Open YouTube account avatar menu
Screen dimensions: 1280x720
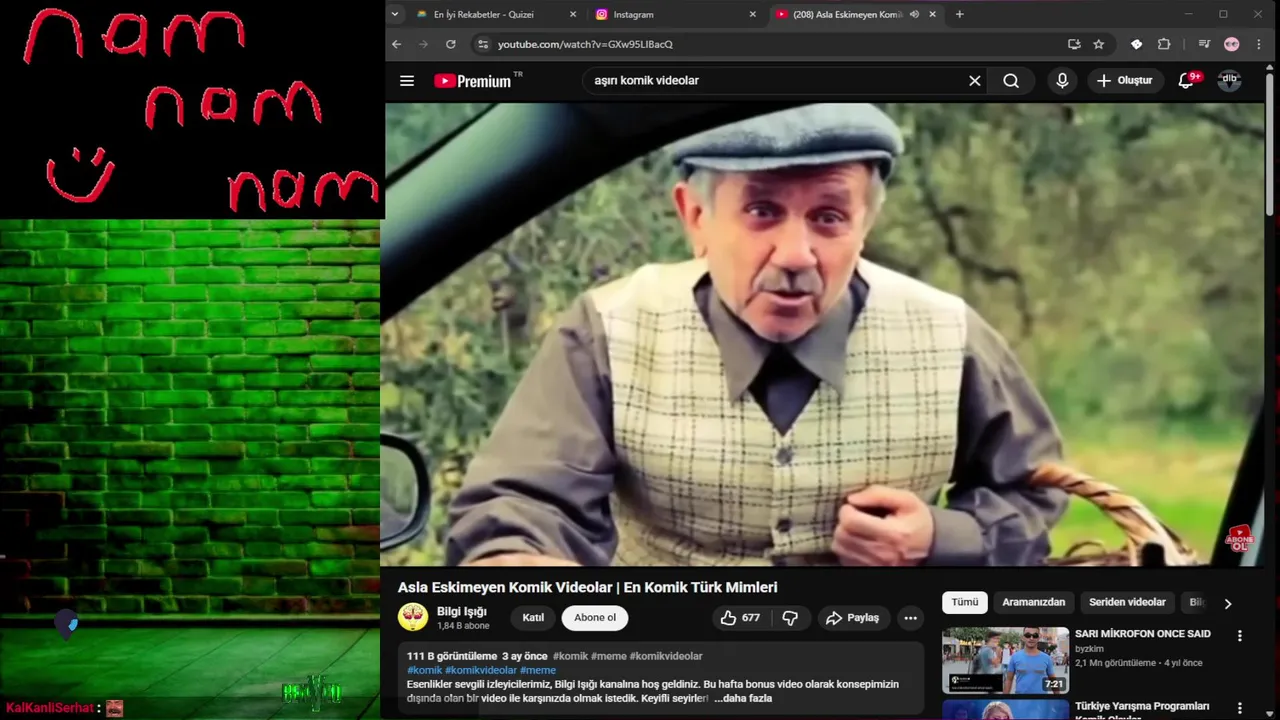[x=1229, y=81]
